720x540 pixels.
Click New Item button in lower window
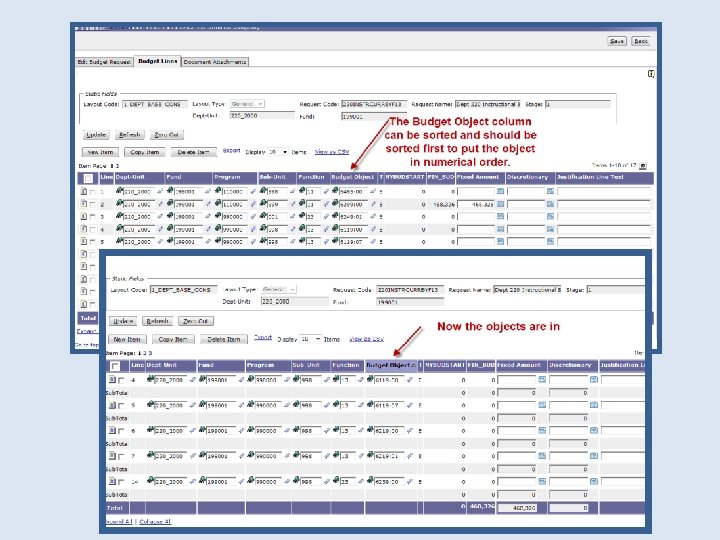tap(127, 339)
